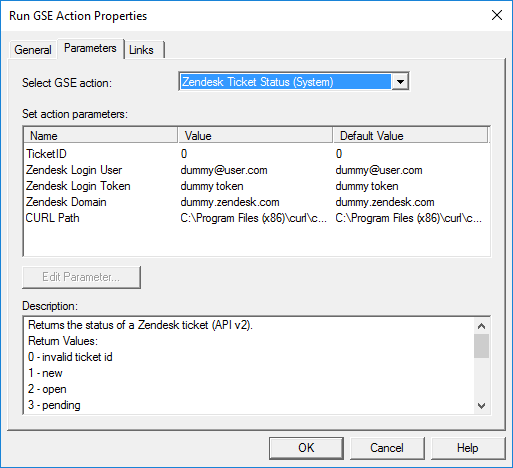Open the Links tab
Viewport: 513px width, 468px height.
tap(144, 50)
